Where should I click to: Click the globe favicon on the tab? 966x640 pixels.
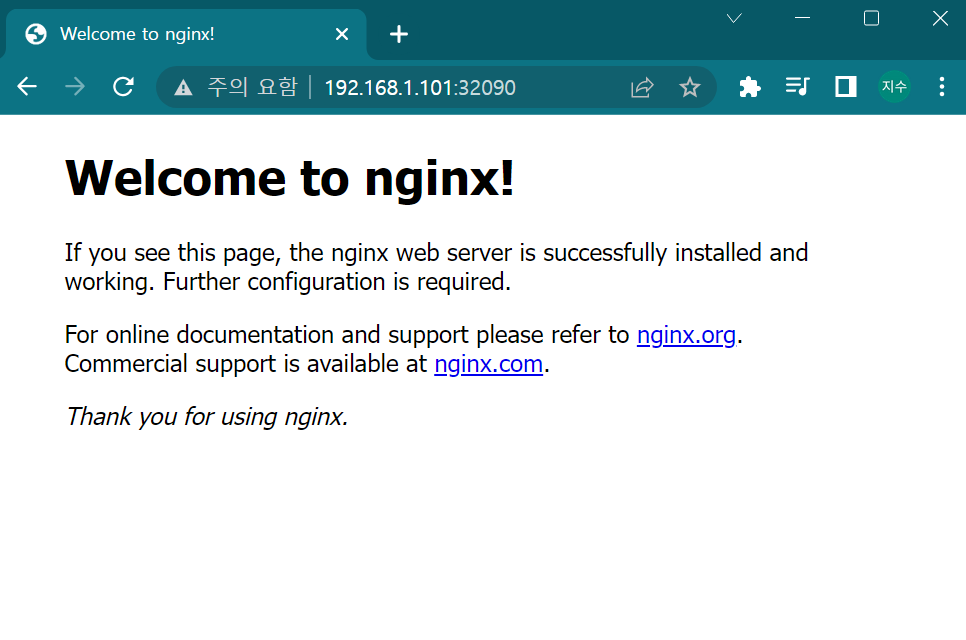coord(36,34)
